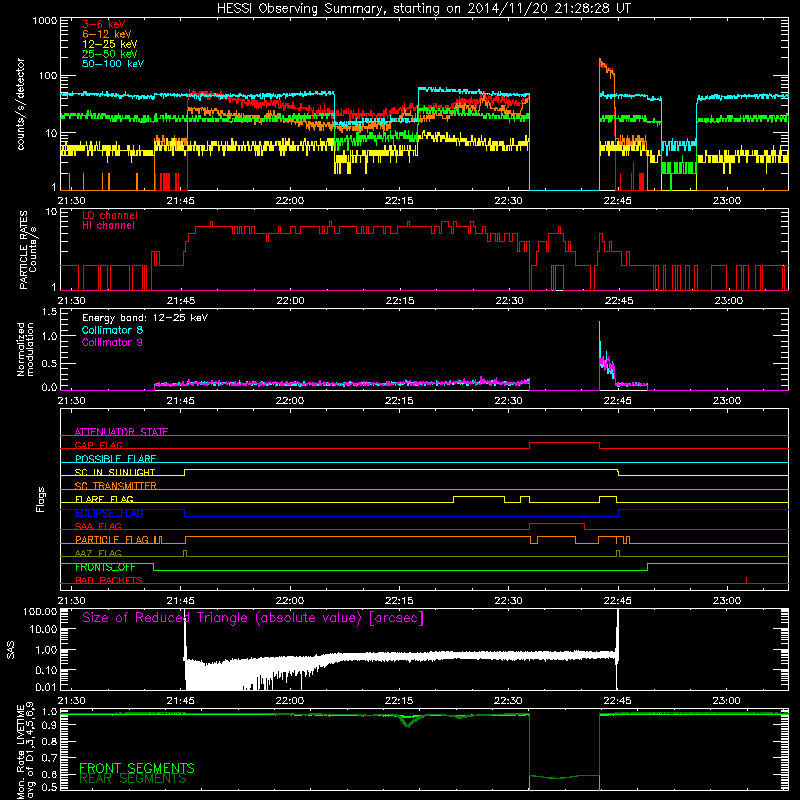Viewport: 800px width, 800px height.
Task: Click the FLARE FLAG label
Action: pyautogui.click(x=104, y=499)
